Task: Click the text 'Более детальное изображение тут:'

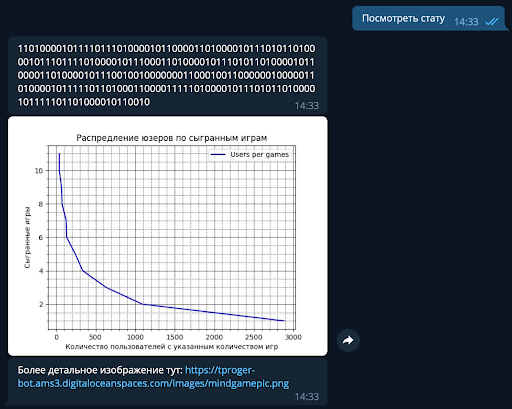Action: point(100,370)
